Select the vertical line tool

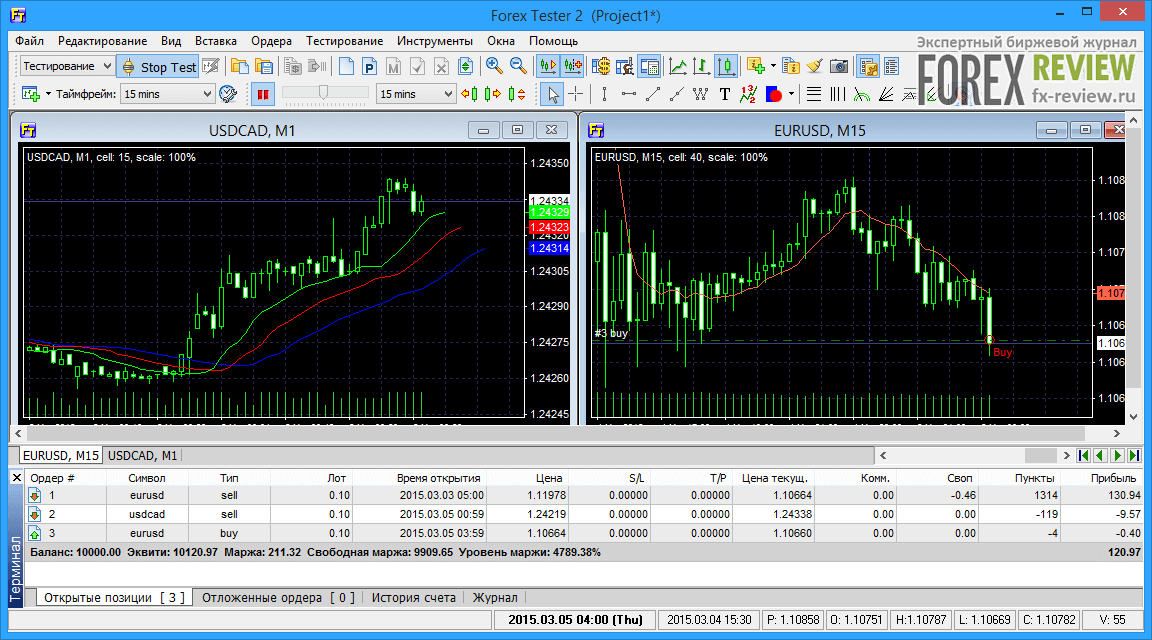[x=604, y=94]
